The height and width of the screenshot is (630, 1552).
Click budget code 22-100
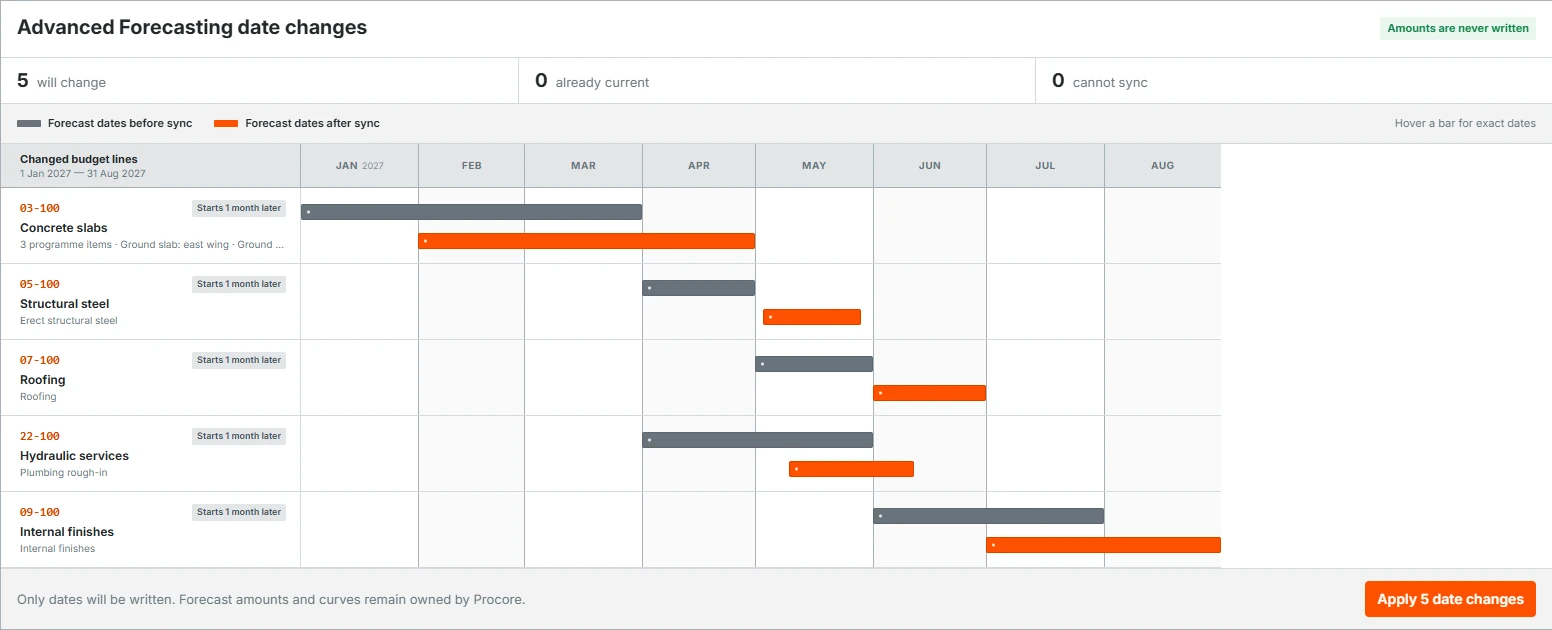(x=40, y=436)
